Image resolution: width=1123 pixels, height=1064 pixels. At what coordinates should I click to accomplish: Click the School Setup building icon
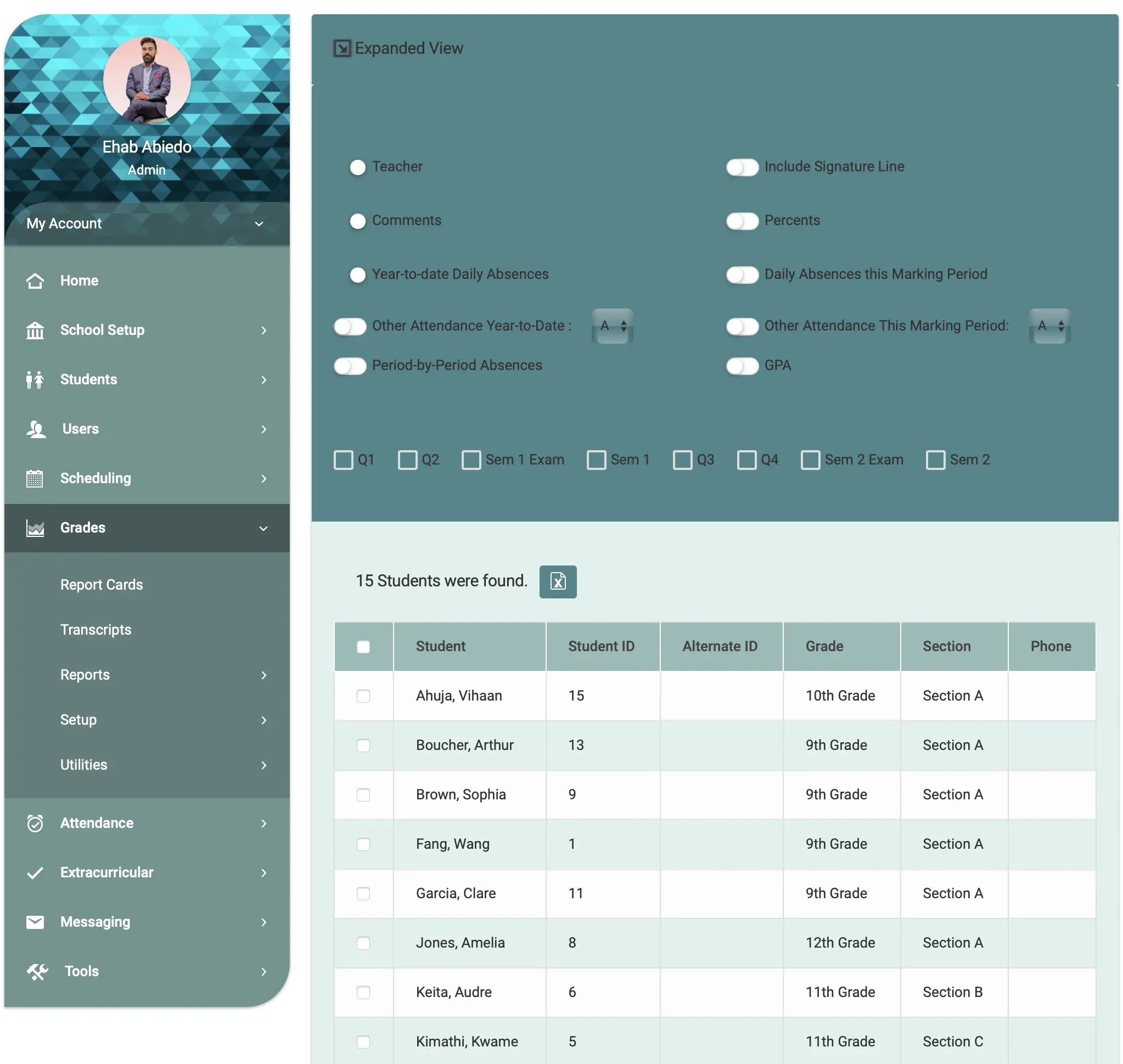point(35,330)
